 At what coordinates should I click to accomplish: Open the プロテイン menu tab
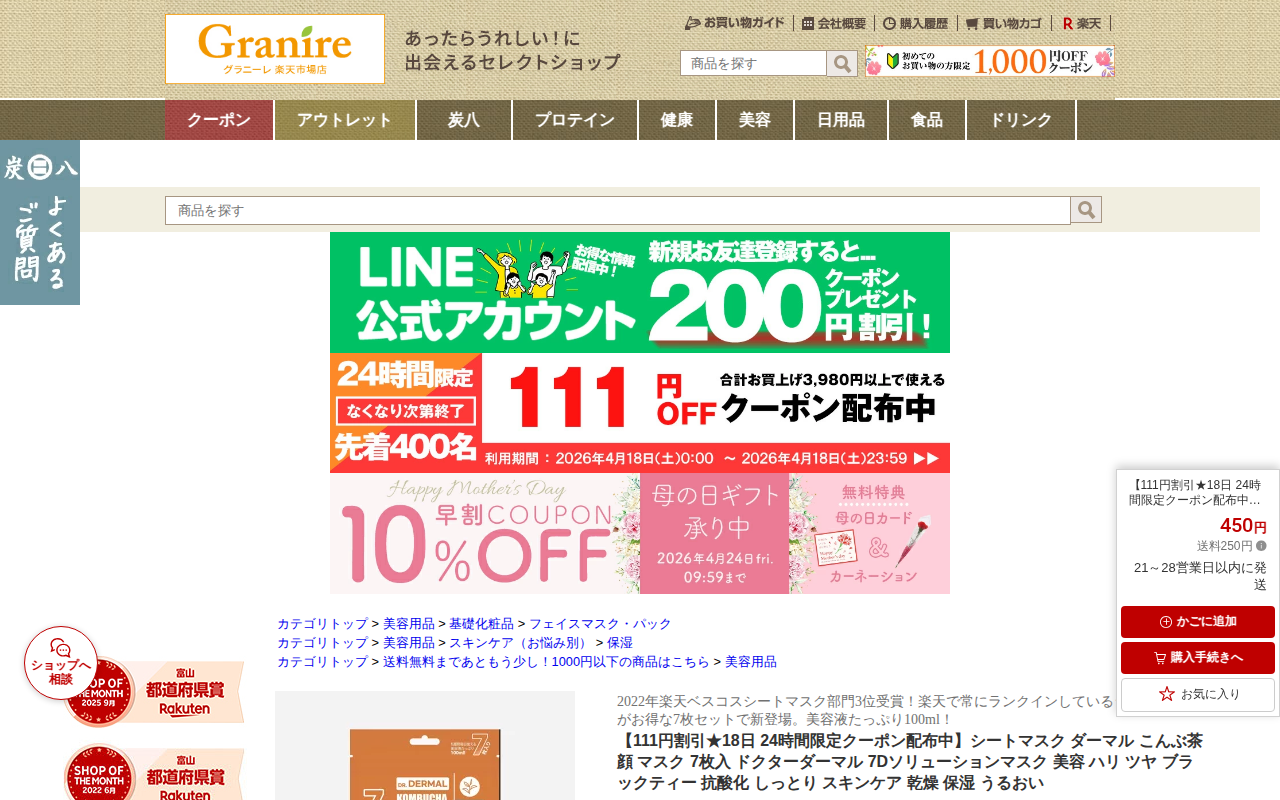[x=575, y=120]
